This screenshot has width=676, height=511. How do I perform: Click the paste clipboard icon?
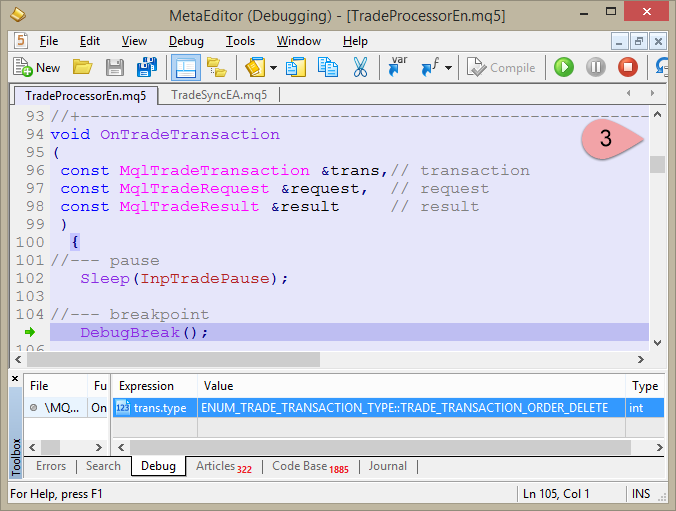click(295, 68)
